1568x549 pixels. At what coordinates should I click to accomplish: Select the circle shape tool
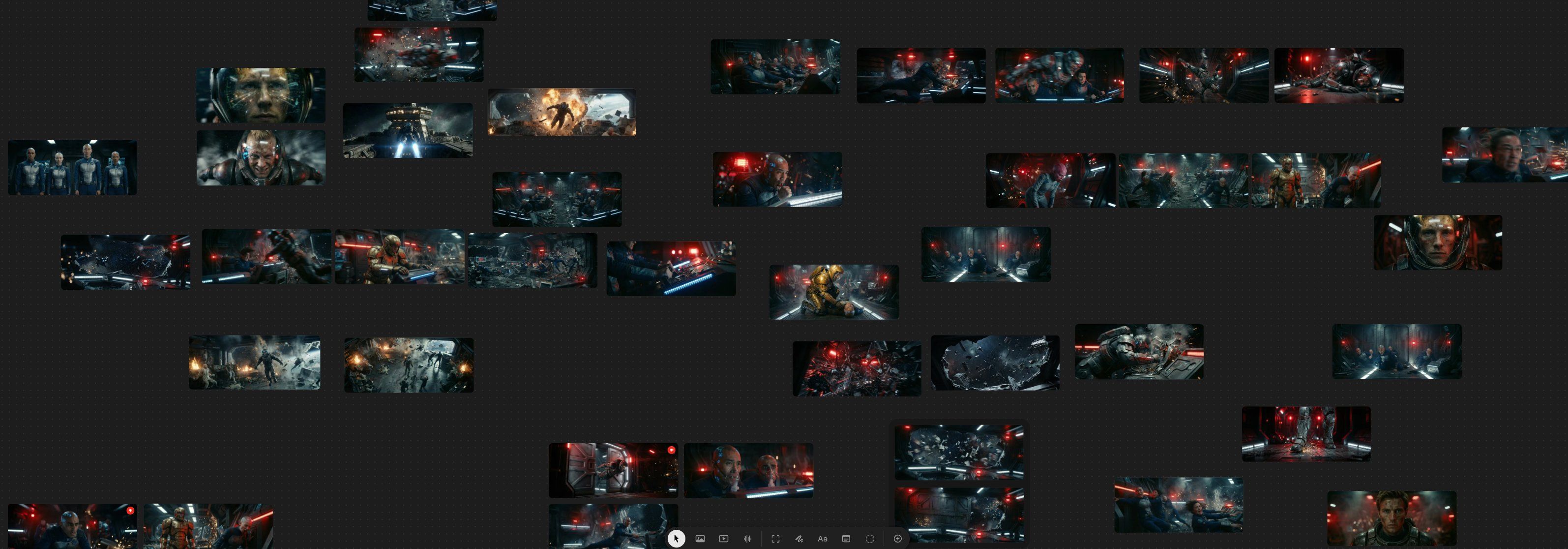pyautogui.click(x=870, y=539)
